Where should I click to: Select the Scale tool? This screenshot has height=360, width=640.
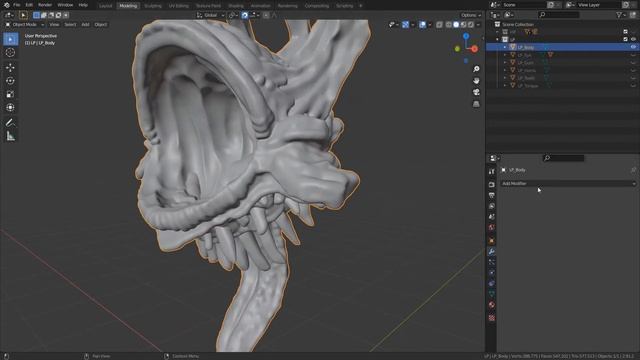[x=11, y=94]
